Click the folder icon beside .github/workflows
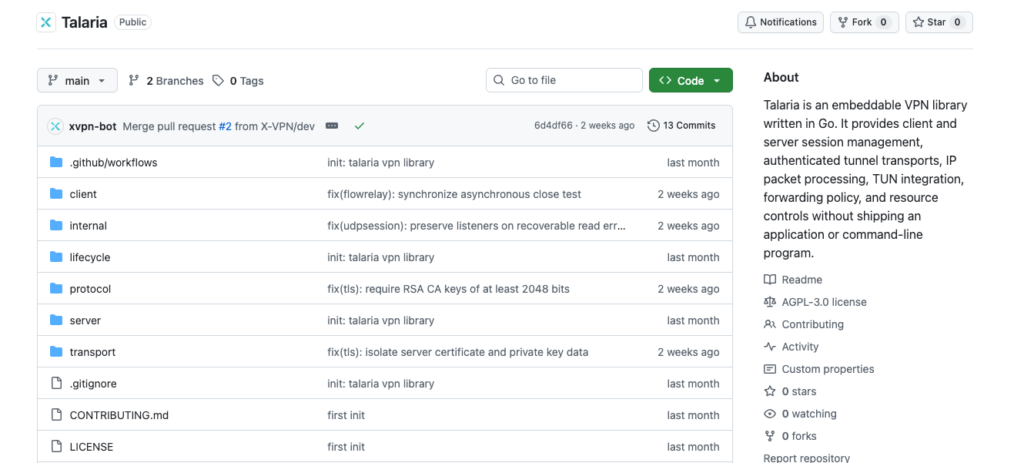Viewport: 1024px width, 463px height. pos(56,162)
